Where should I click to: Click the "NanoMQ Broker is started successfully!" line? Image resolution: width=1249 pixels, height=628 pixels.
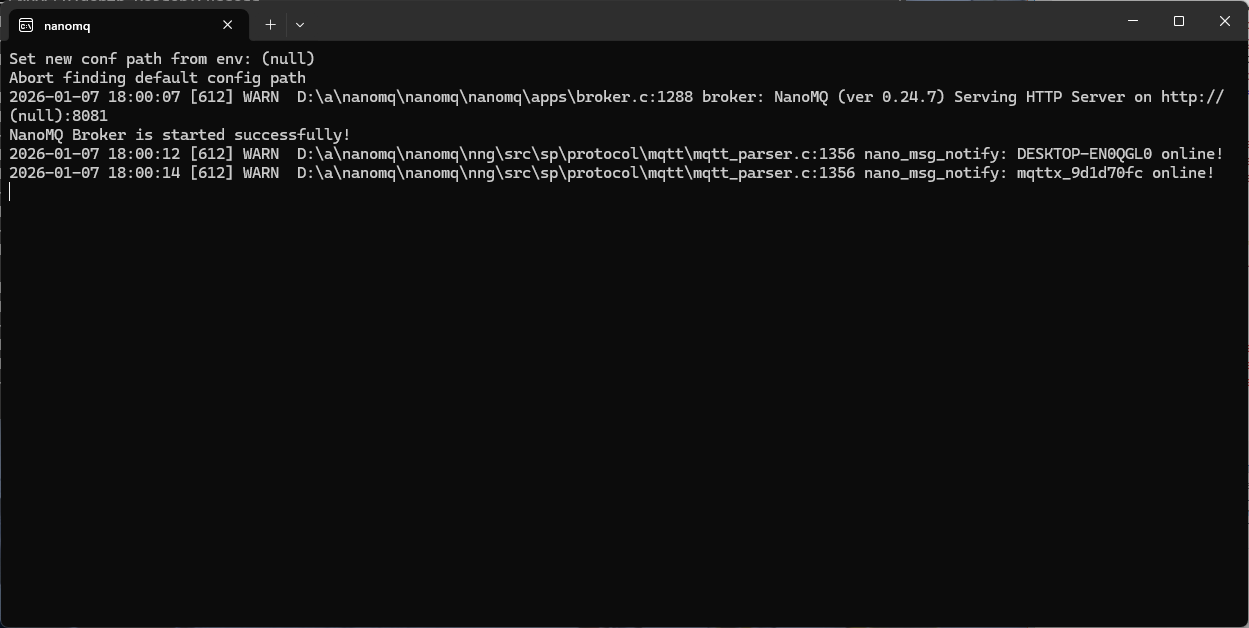[180, 135]
